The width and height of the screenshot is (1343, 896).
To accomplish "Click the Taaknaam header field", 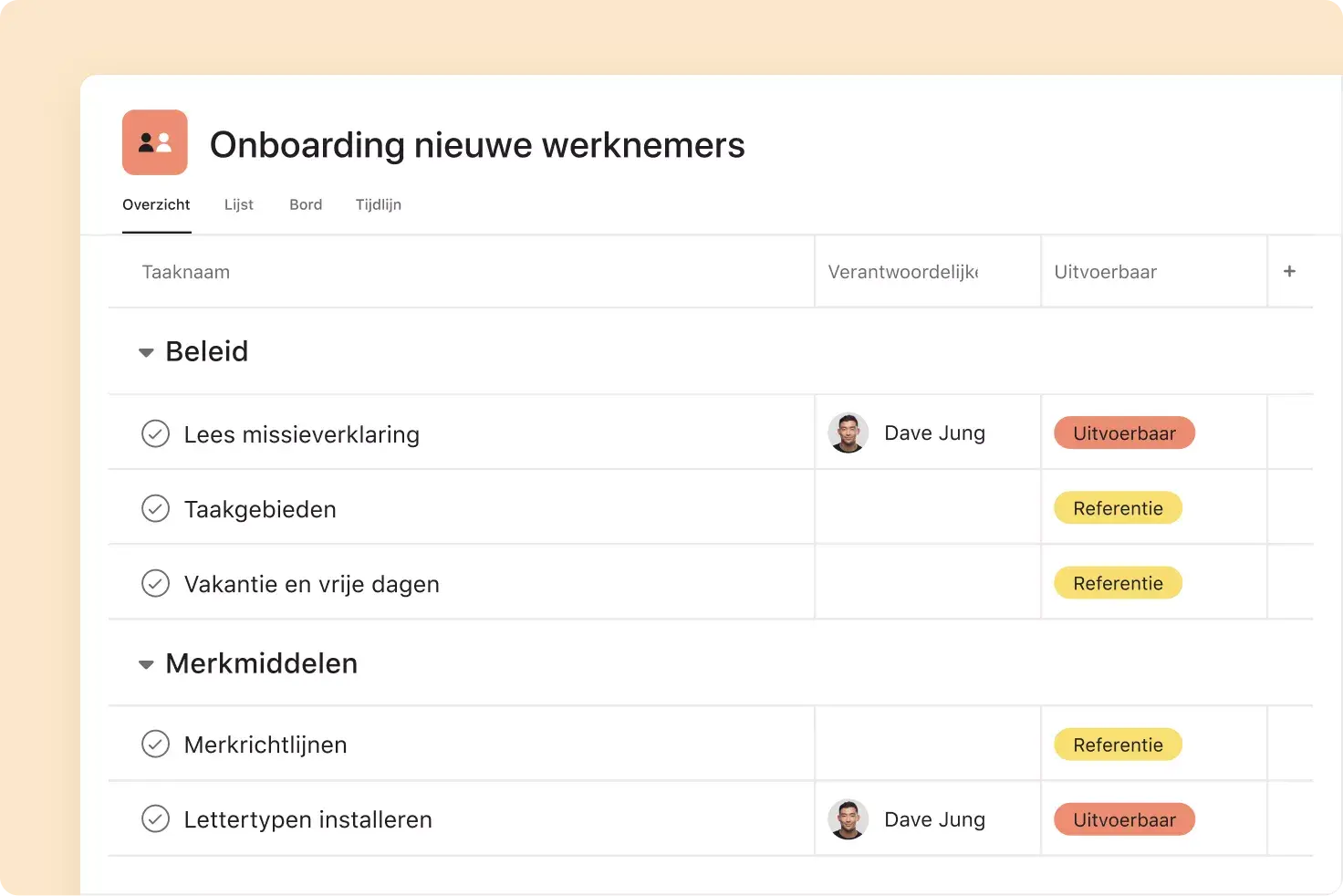I will (186, 271).
